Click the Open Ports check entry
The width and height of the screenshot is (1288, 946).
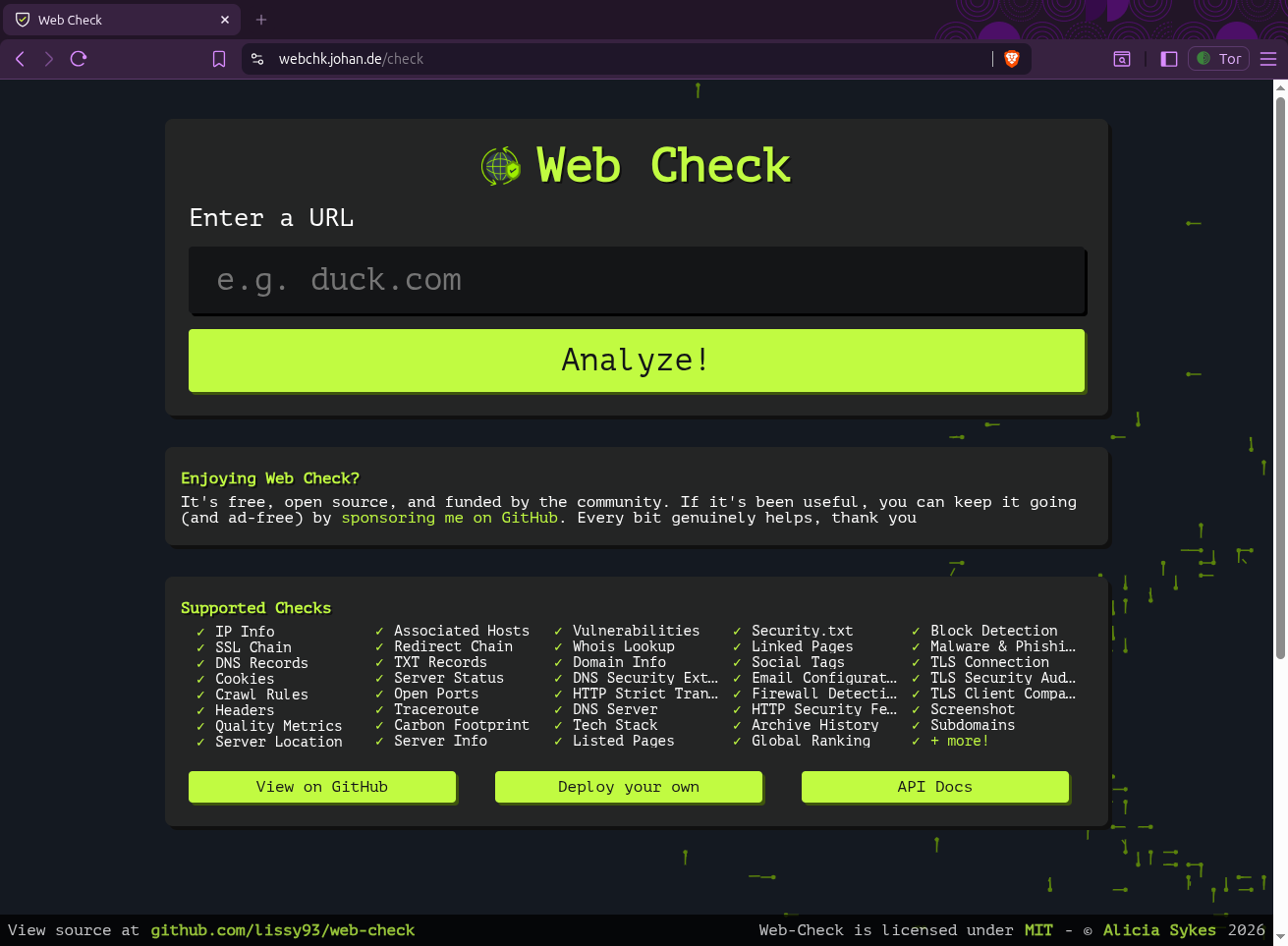pyautogui.click(x=436, y=694)
